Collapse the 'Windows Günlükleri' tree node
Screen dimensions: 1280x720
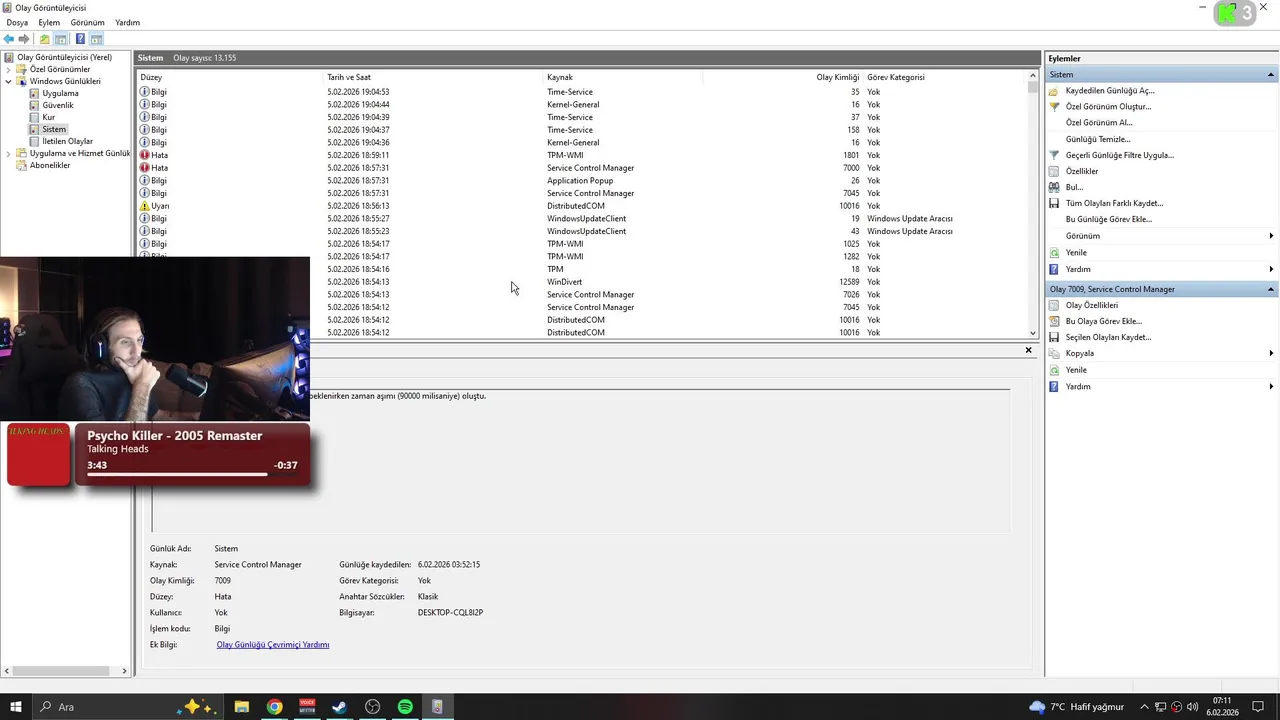tap(8, 82)
